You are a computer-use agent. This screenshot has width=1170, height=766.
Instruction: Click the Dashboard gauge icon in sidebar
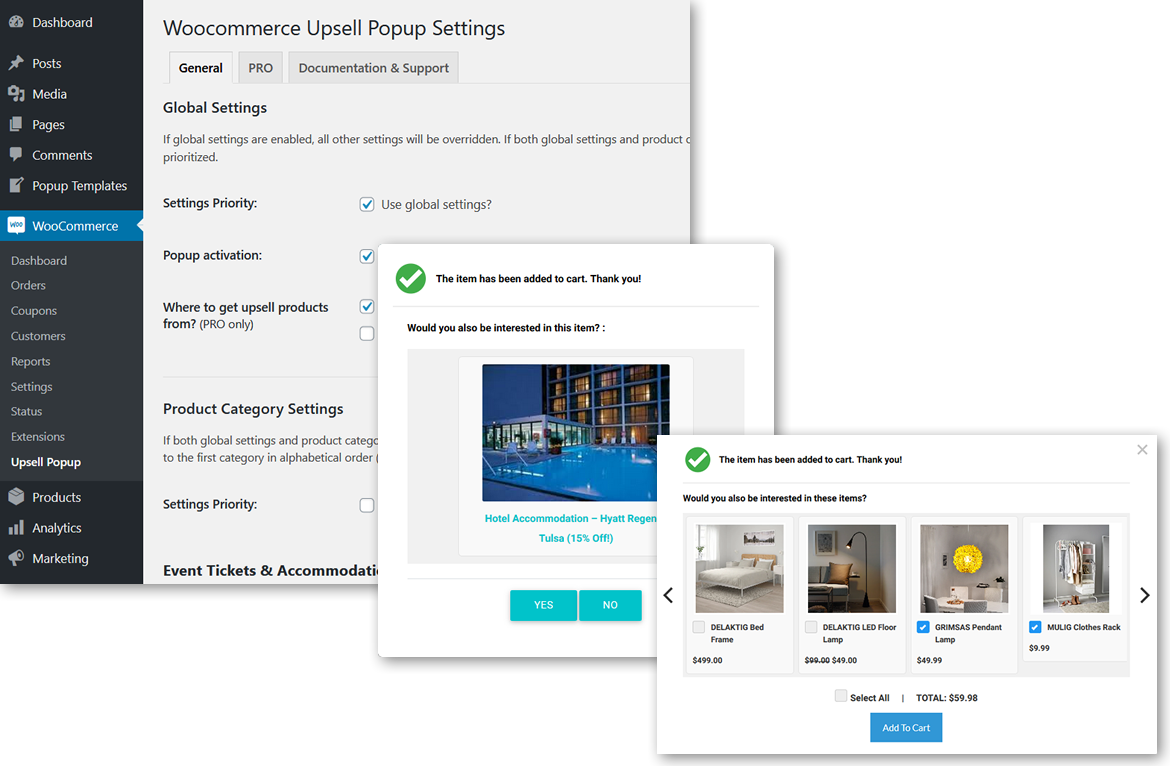coord(16,22)
